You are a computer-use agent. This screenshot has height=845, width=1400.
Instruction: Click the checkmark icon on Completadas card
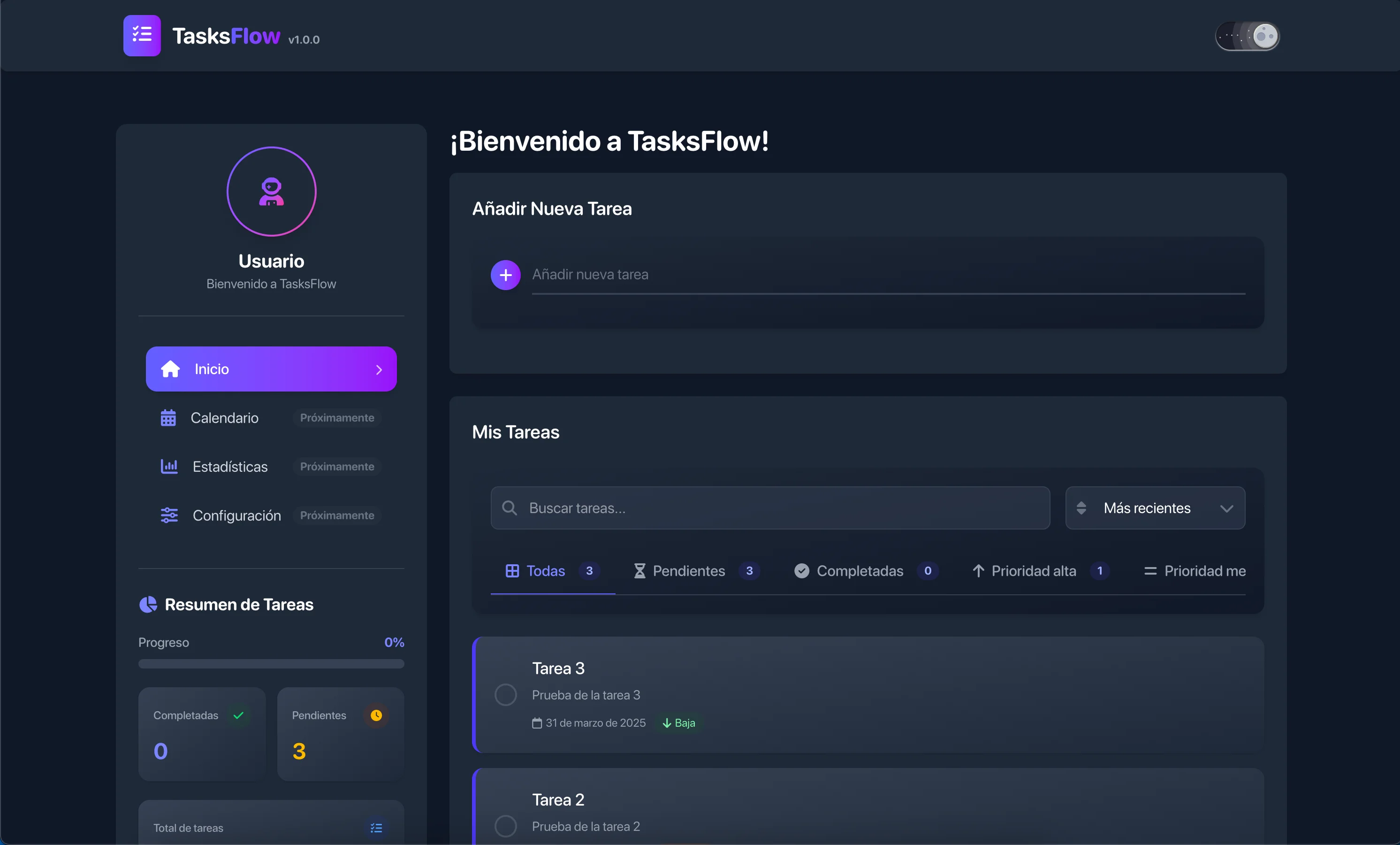(x=239, y=716)
